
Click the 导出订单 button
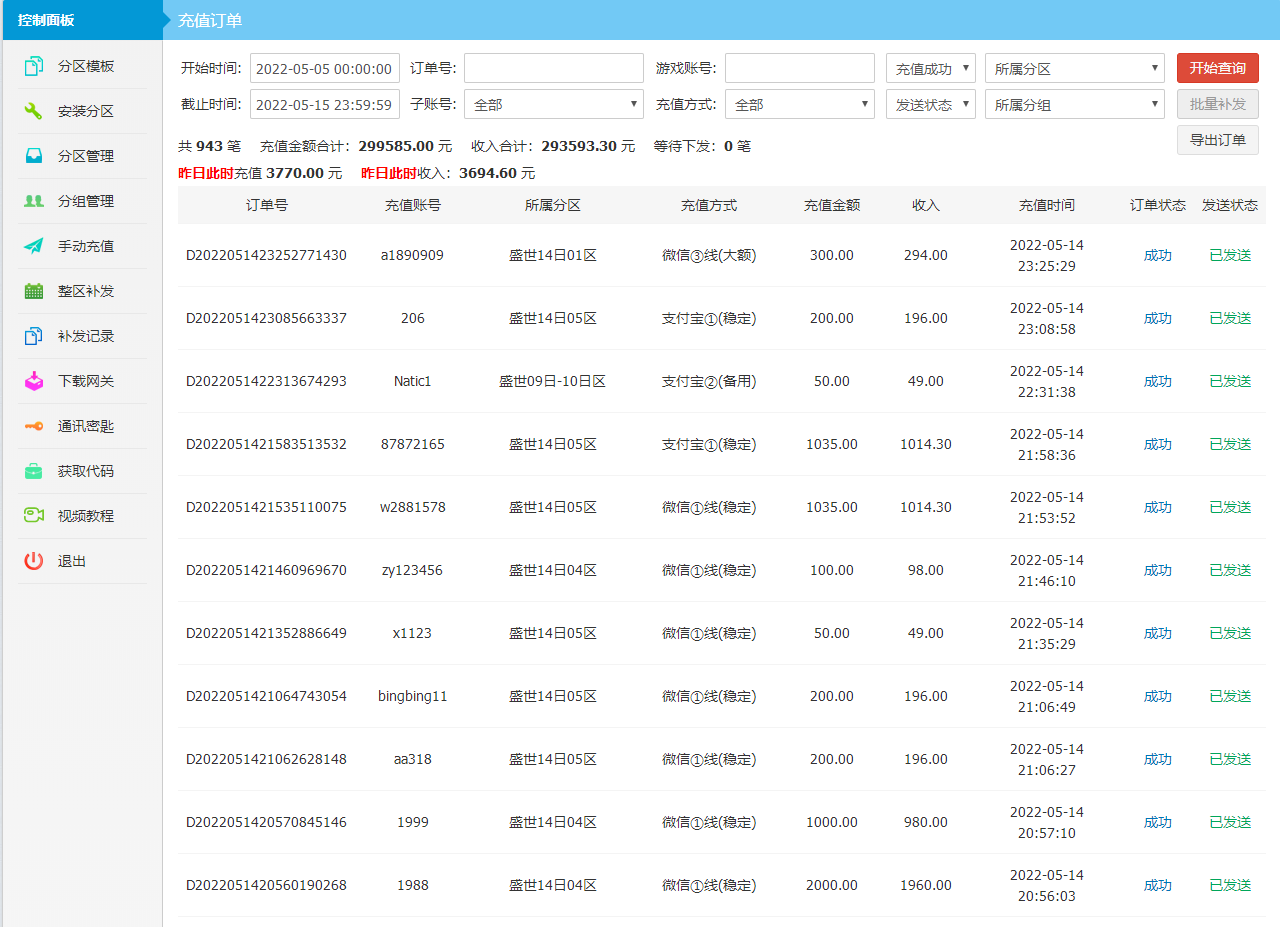(x=1217, y=140)
